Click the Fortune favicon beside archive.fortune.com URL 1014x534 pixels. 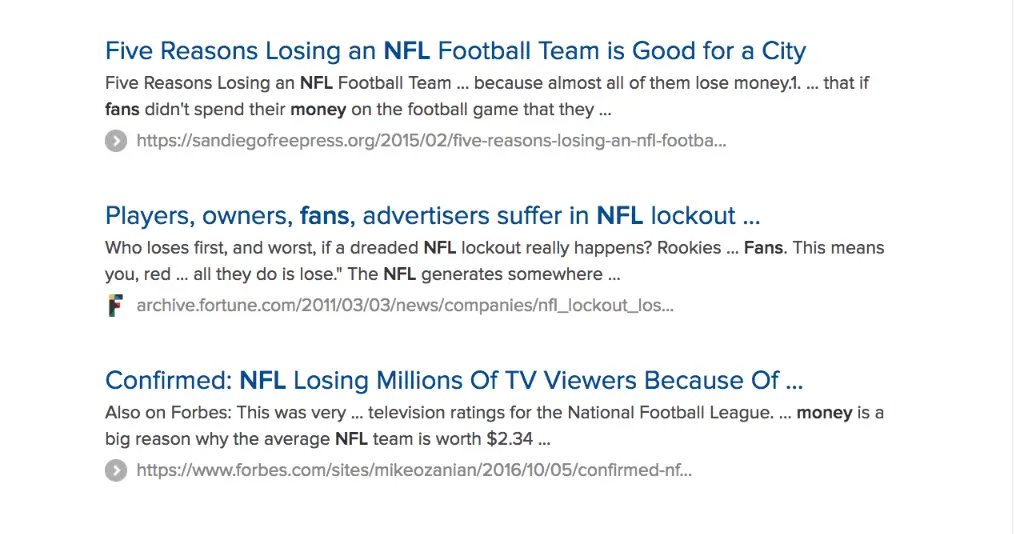(x=116, y=306)
